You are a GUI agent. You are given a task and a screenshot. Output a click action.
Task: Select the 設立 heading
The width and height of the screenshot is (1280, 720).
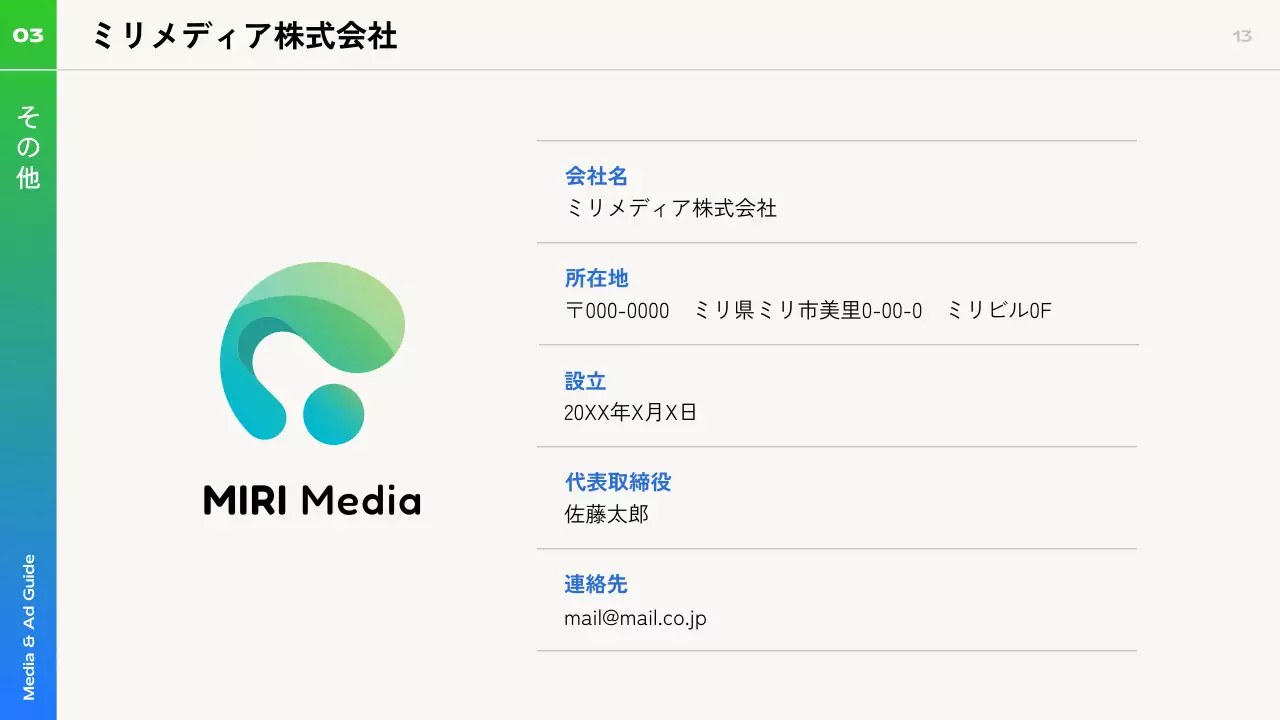[585, 381]
